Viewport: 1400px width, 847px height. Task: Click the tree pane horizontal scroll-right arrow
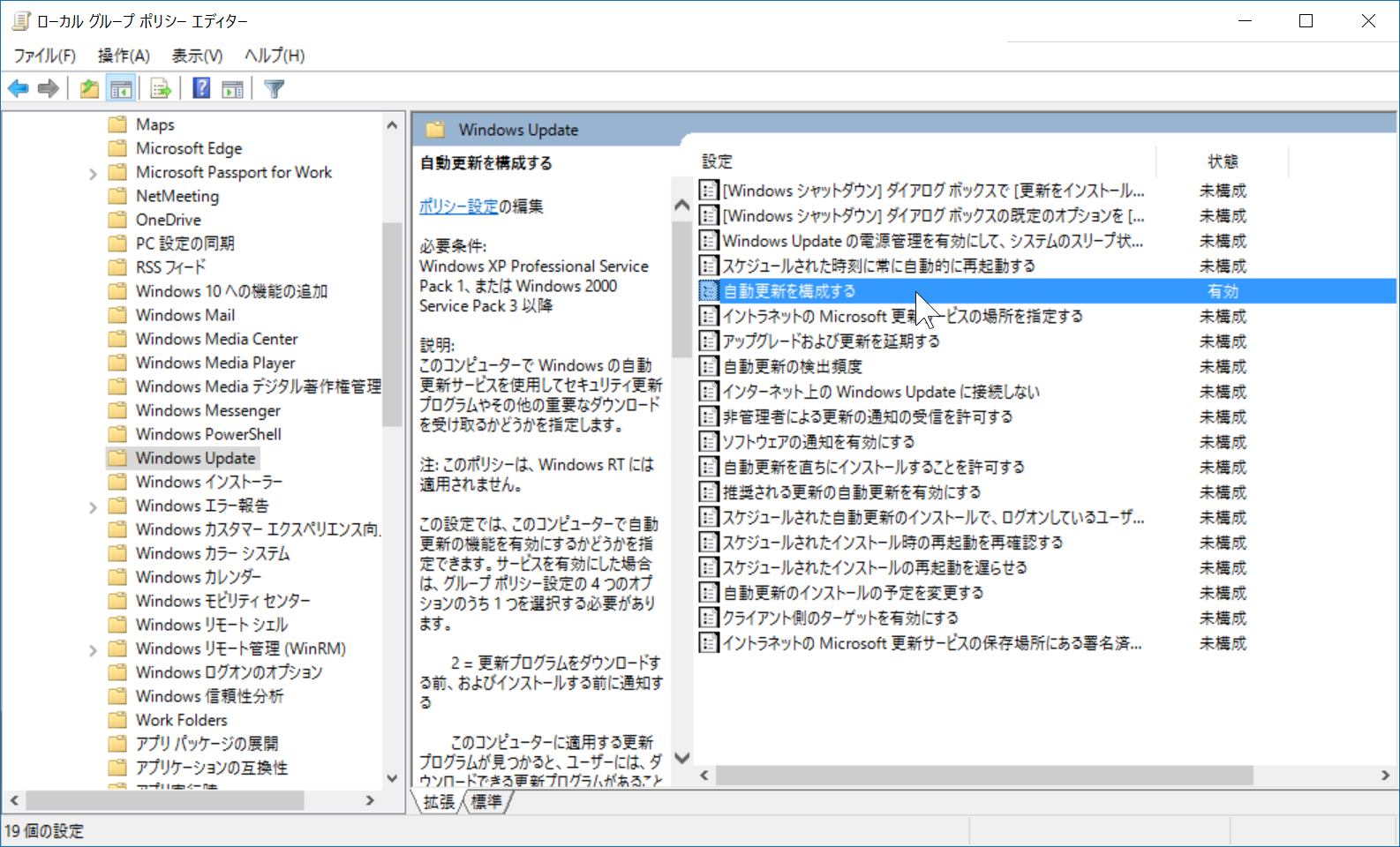370,800
